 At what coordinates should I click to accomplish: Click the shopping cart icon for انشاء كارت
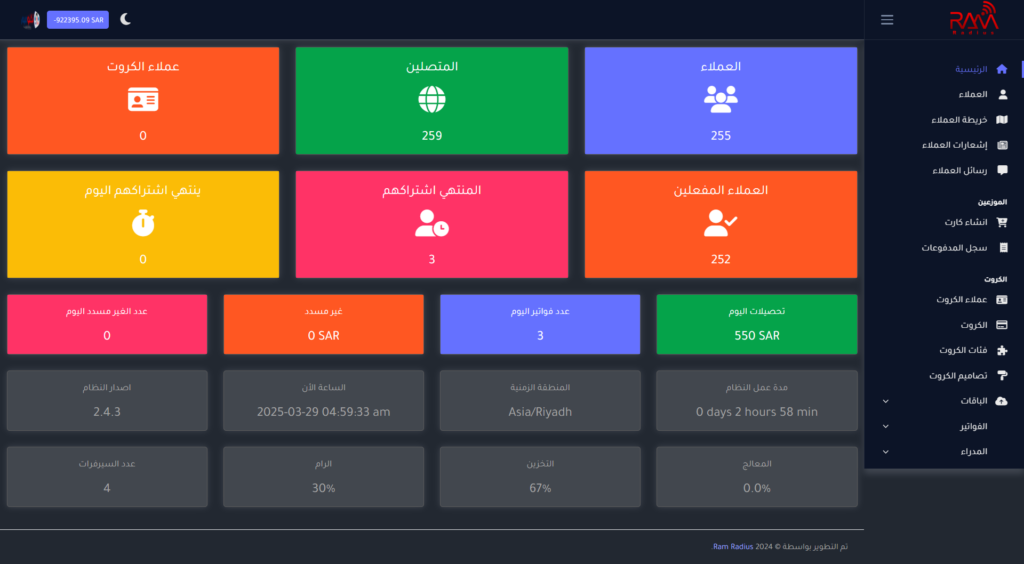(1002, 222)
